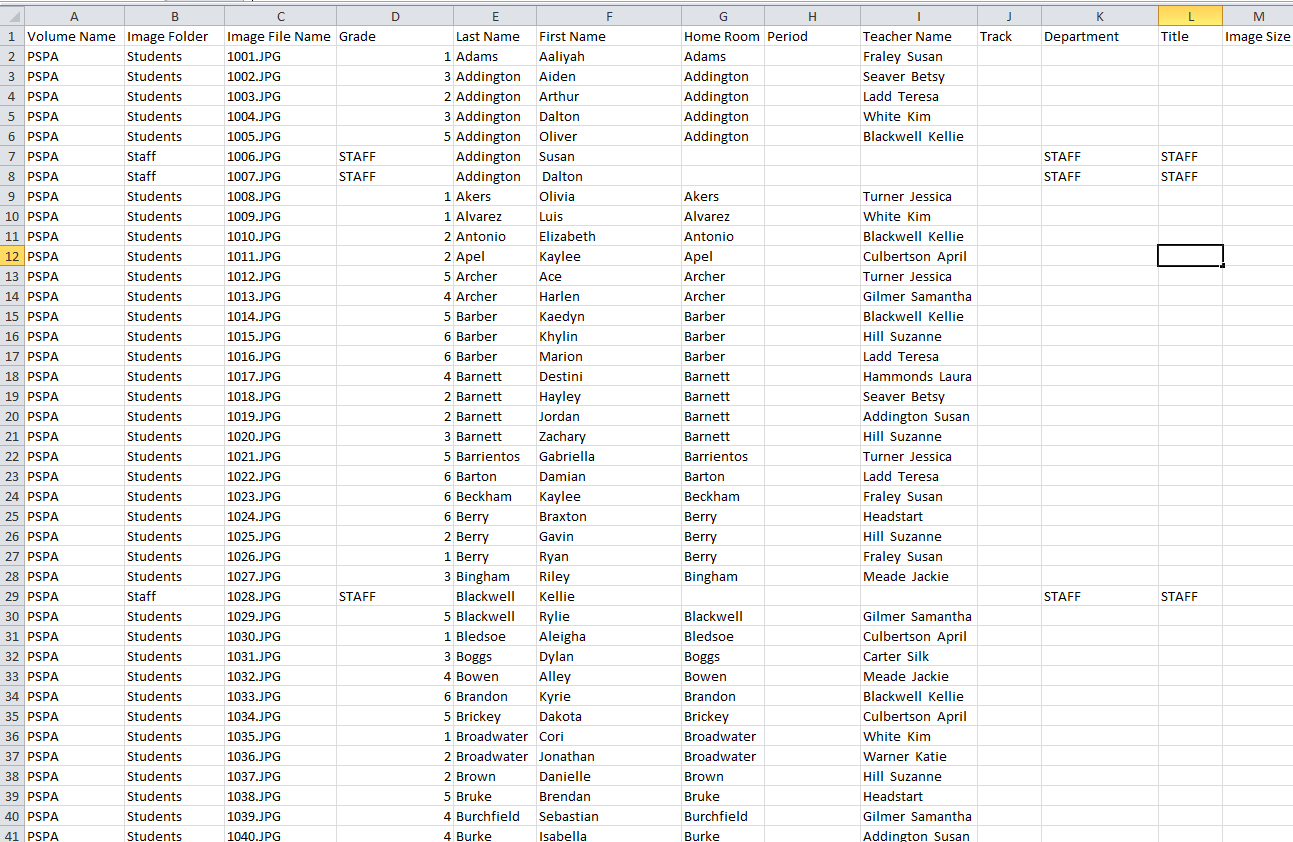This screenshot has height=842, width=1293.
Task: Select the First Name cell containing Aaliyah
Action: [609, 56]
